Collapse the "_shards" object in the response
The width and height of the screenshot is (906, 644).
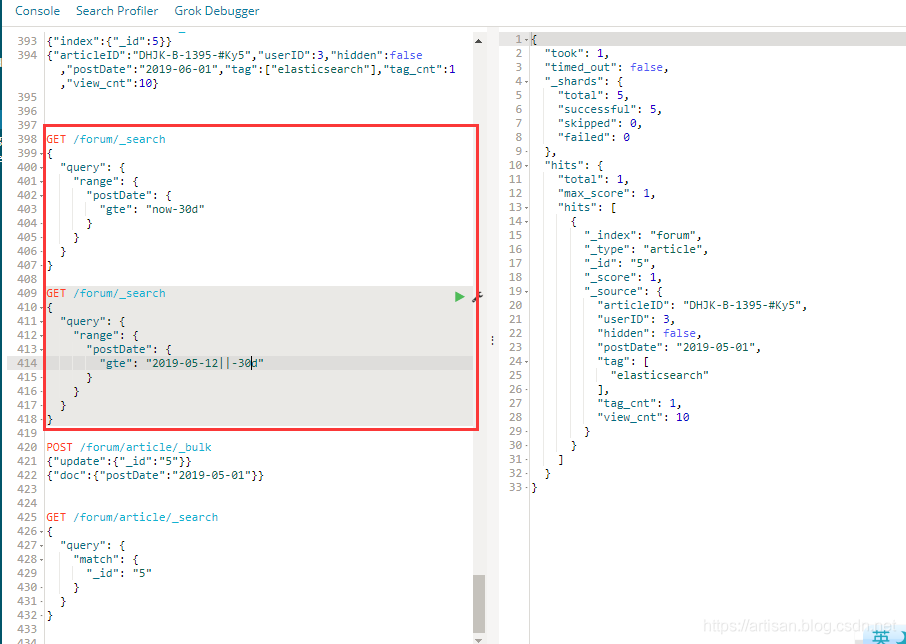point(525,80)
